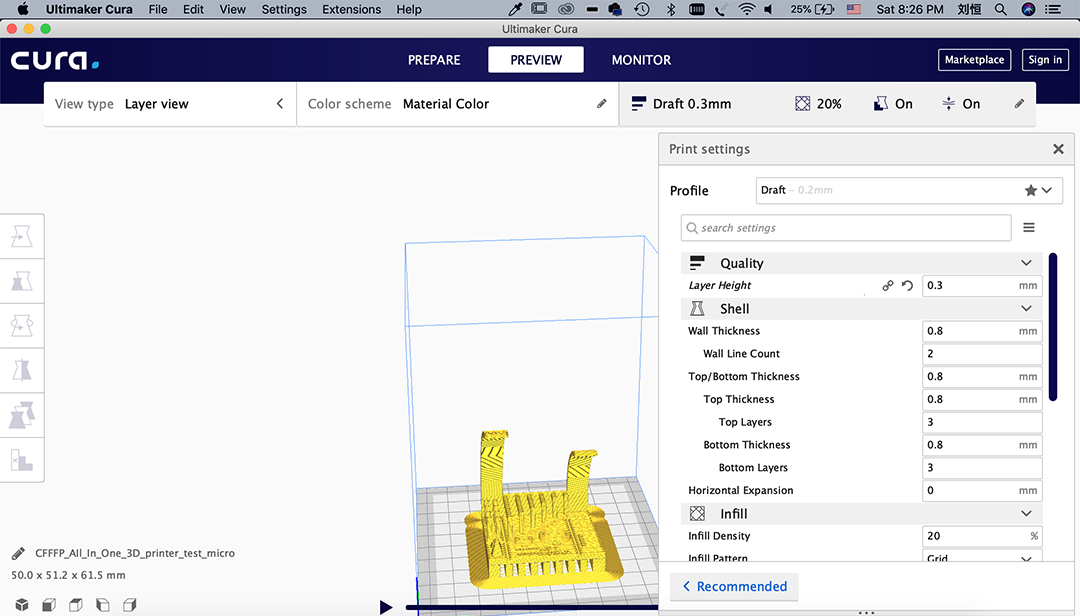Click the Top Layers value field
The width and height of the screenshot is (1080, 616).
tap(982, 422)
